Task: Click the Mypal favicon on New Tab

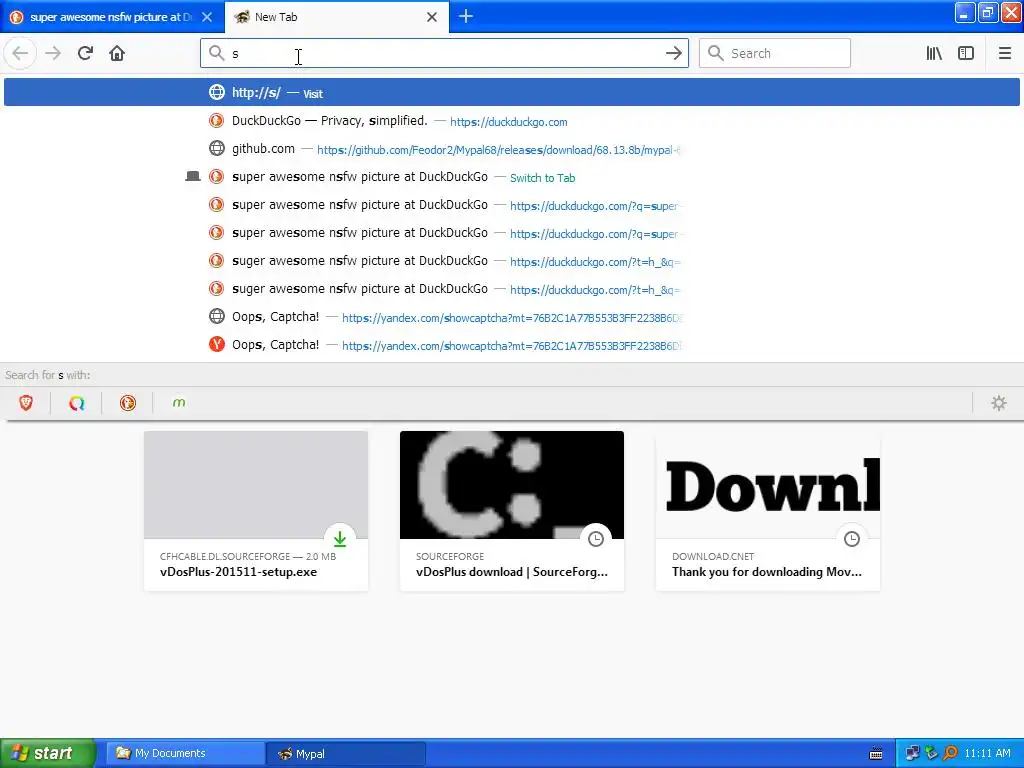Action: [242, 17]
